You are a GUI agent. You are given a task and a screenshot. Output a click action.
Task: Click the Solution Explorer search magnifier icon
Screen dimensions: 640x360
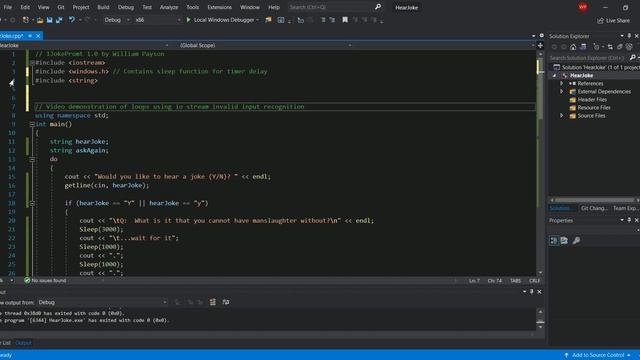[x=633, y=58]
